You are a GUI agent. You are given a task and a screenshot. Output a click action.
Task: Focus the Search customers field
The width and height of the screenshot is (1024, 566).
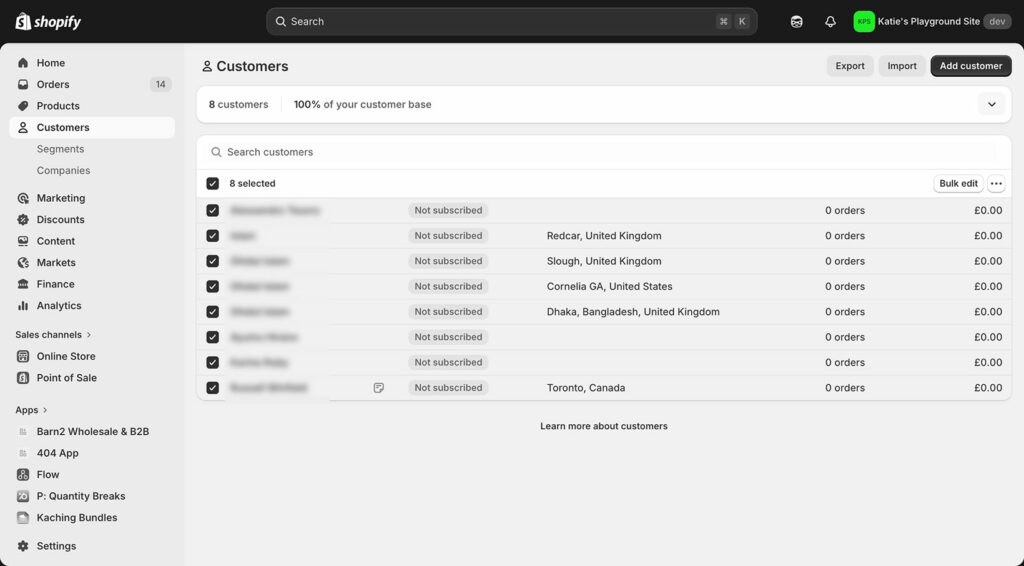click(x=603, y=152)
